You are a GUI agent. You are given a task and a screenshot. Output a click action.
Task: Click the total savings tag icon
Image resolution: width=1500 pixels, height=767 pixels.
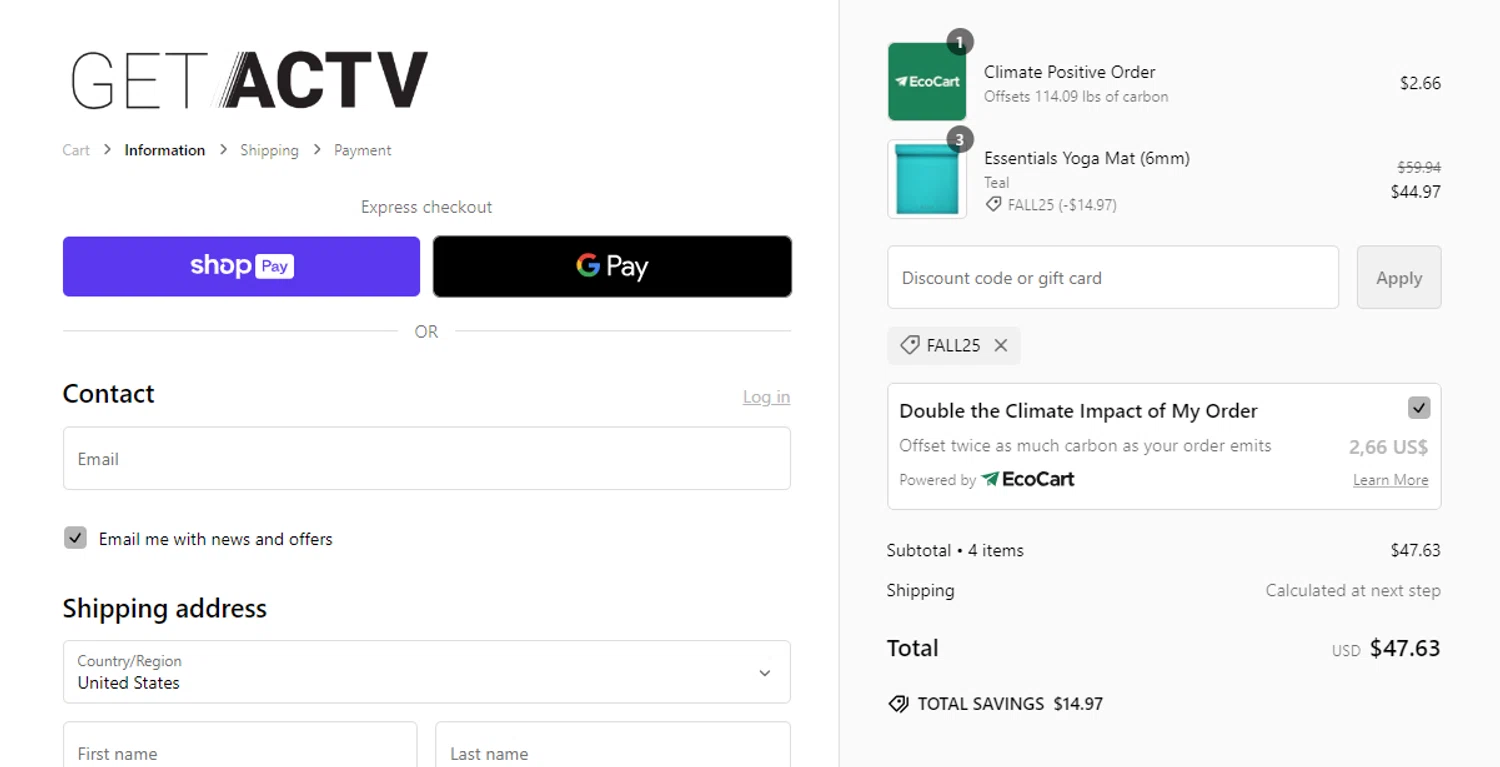tap(898, 704)
